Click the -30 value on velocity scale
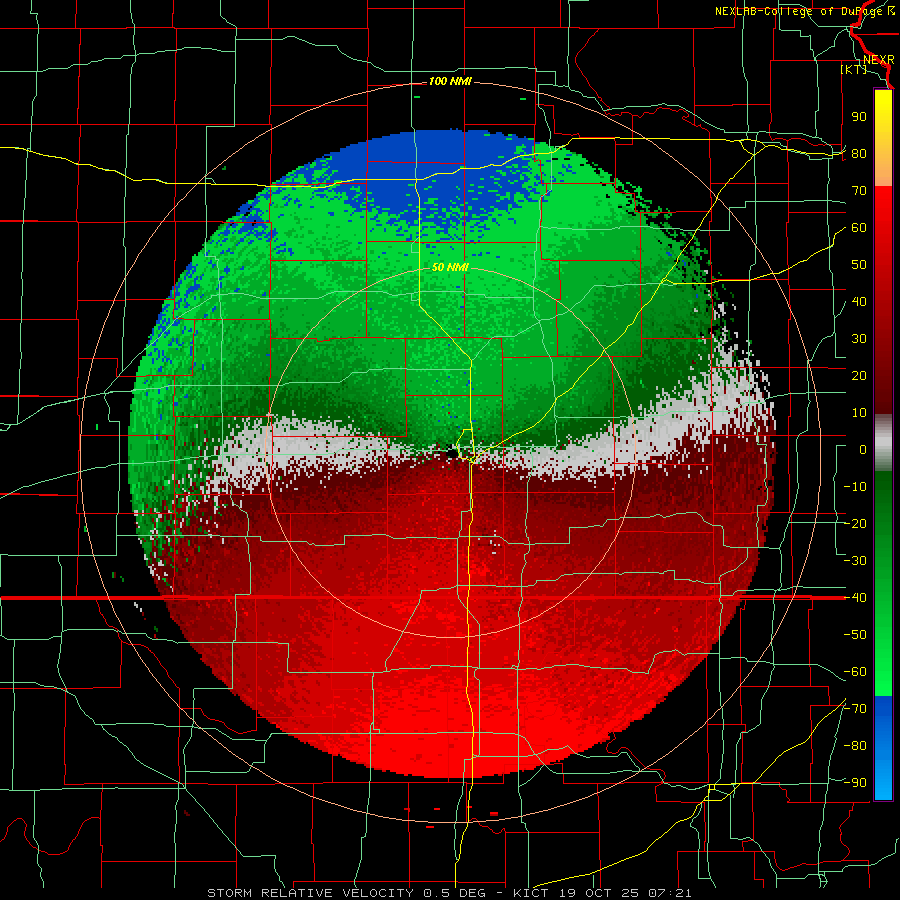 855,561
